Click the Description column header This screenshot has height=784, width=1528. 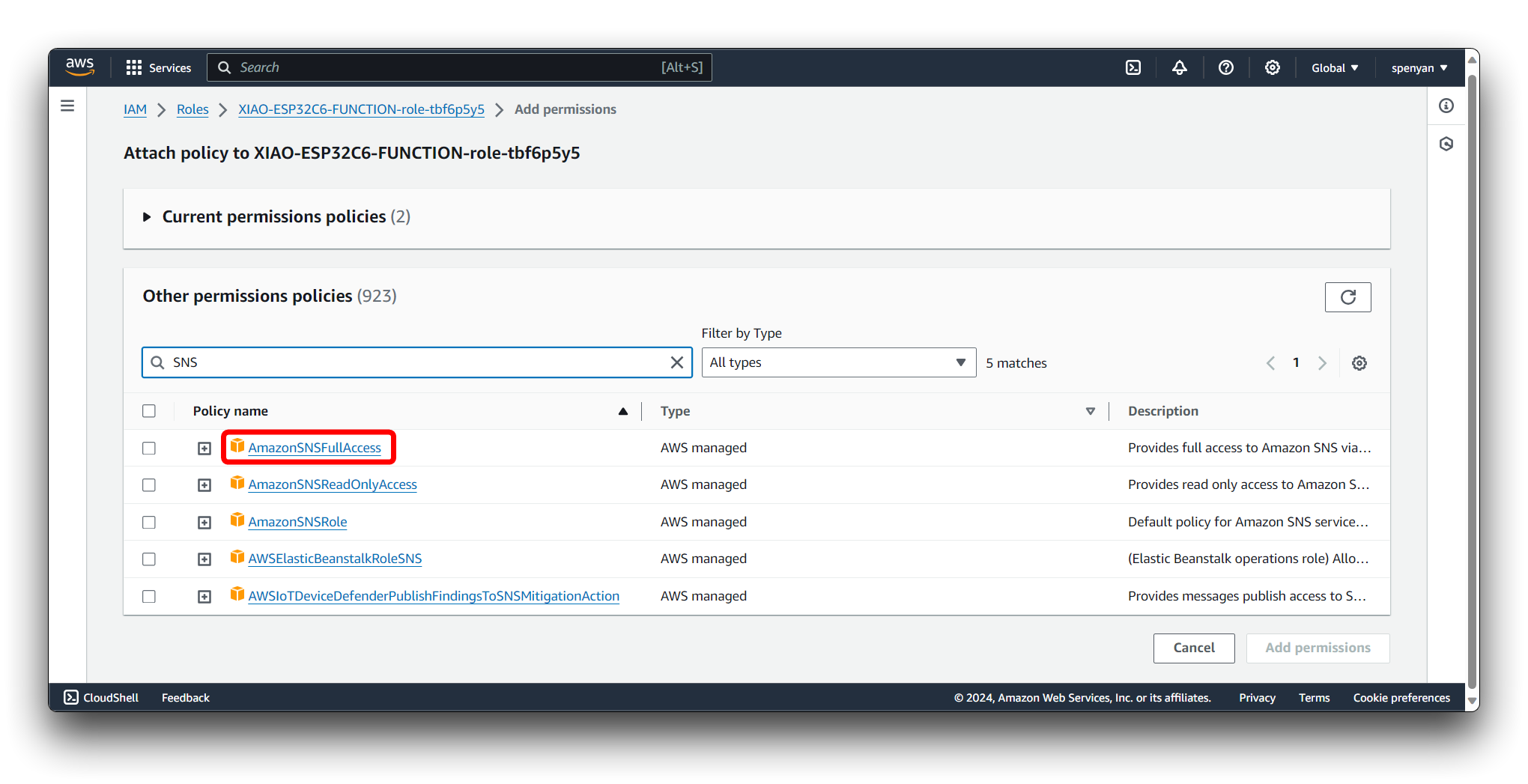(1163, 411)
